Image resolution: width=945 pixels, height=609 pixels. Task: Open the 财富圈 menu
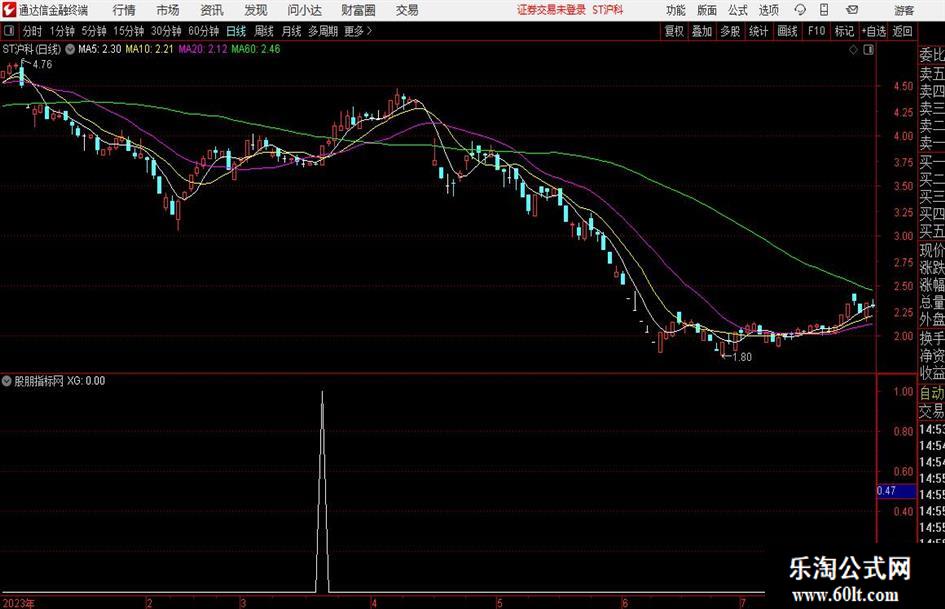pyautogui.click(x=358, y=10)
